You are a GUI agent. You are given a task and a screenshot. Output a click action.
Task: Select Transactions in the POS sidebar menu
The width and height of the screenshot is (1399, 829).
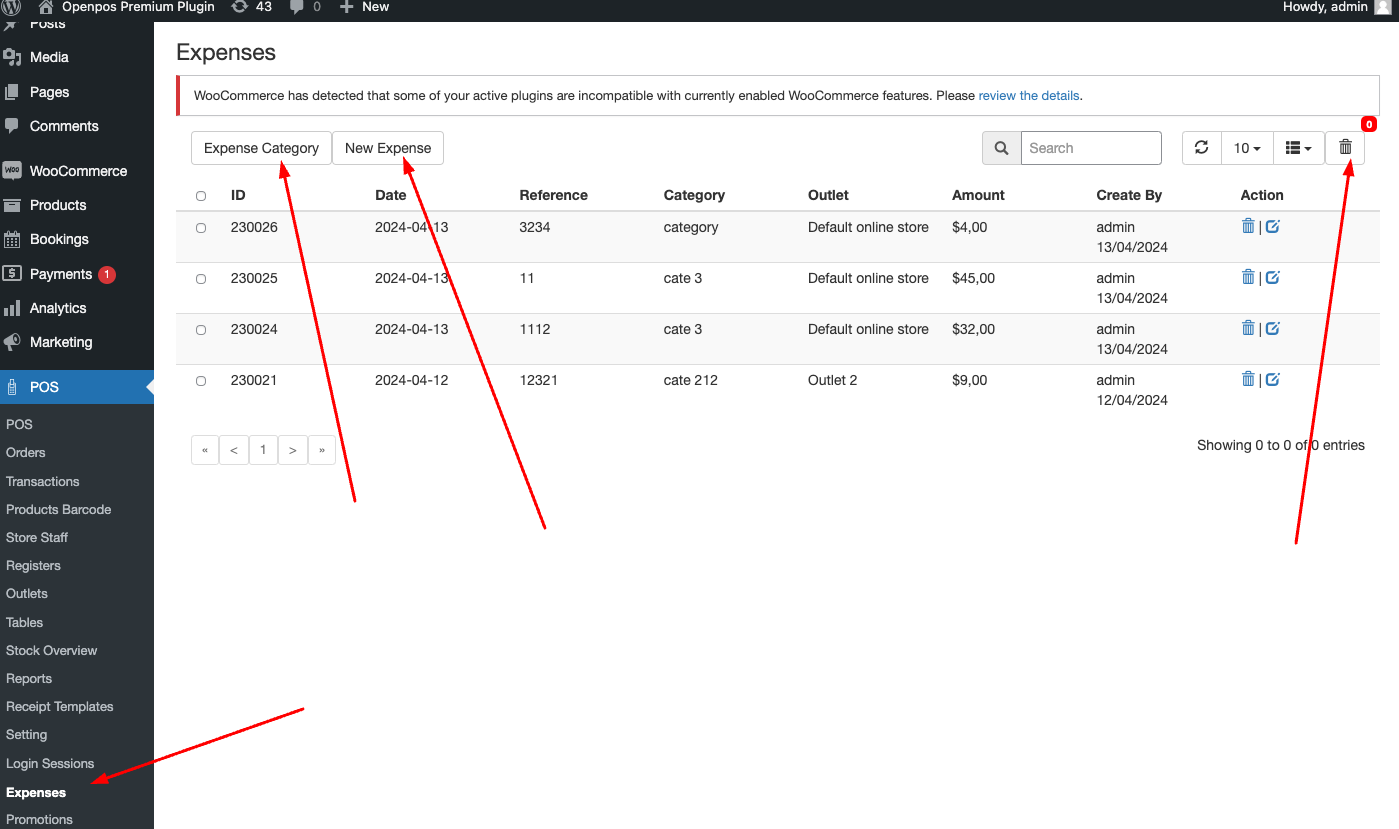[x=42, y=481]
